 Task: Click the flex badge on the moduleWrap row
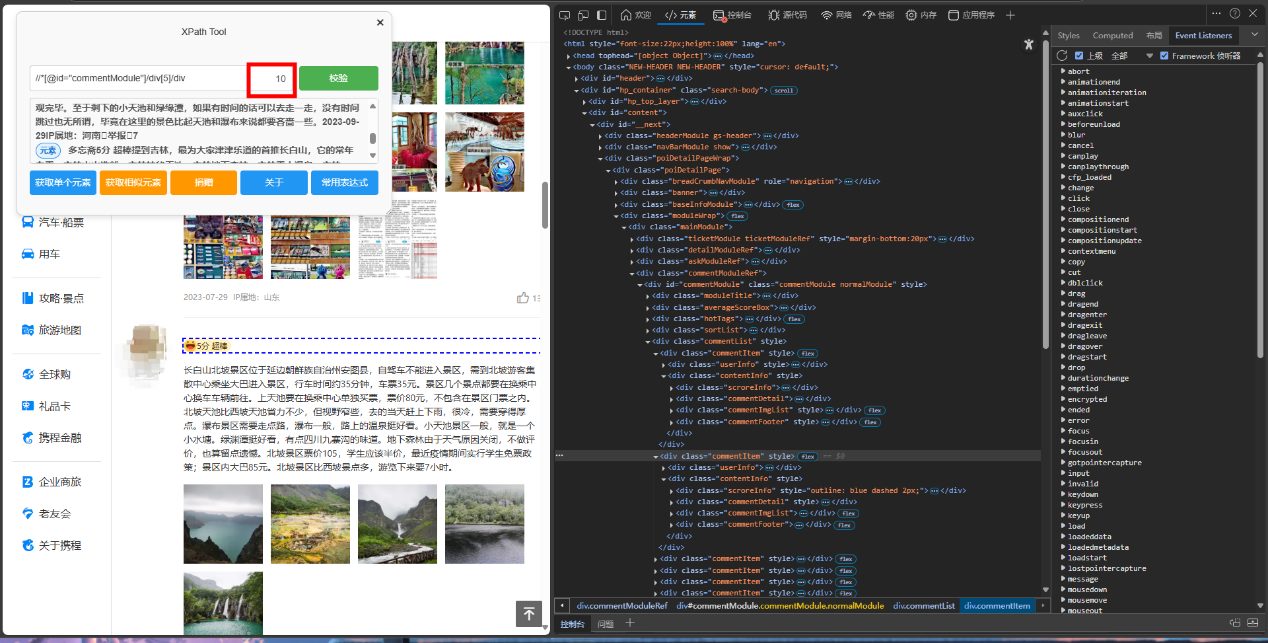pyautogui.click(x=738, y=216)
